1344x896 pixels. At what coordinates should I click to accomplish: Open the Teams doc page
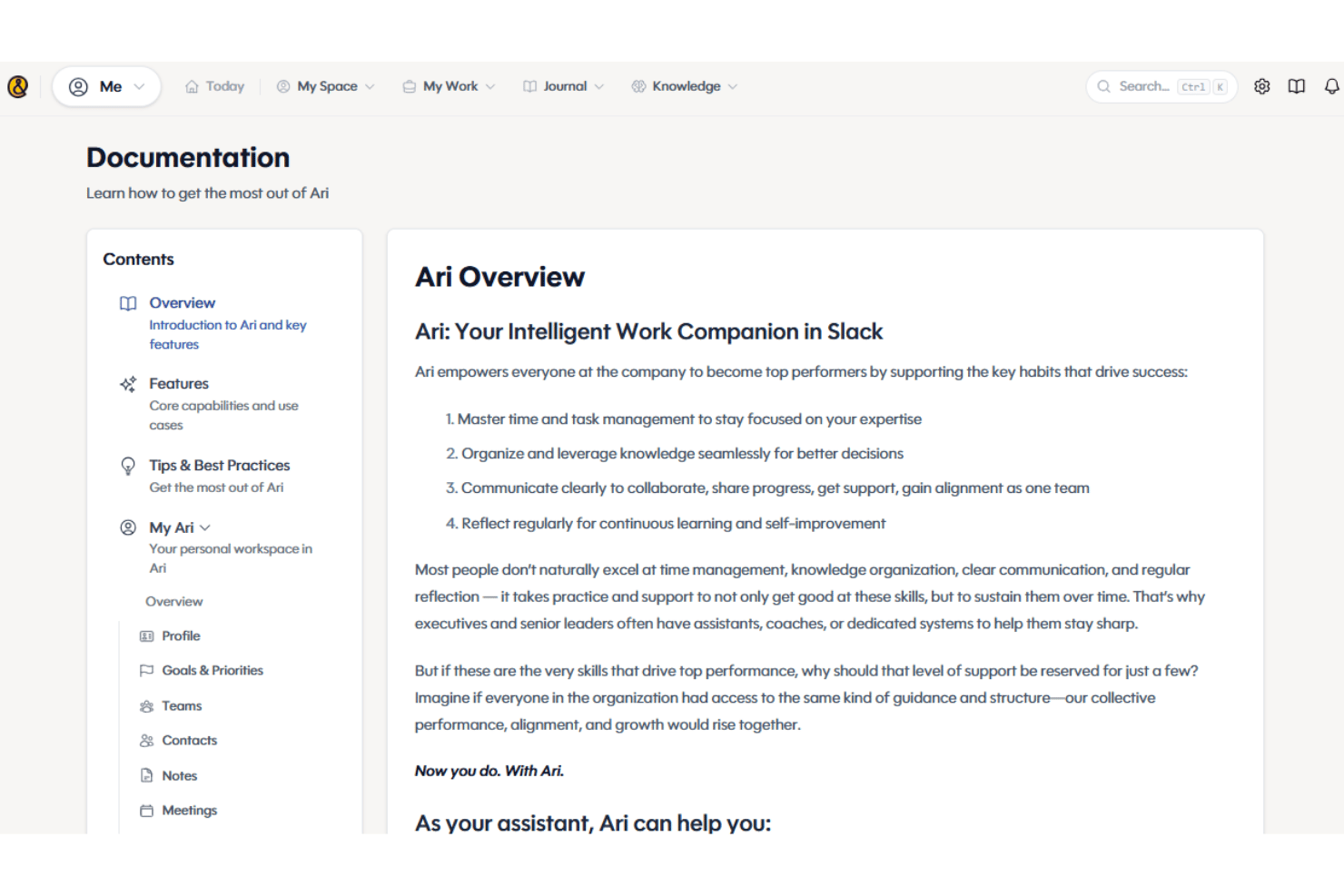click(182, 705)
